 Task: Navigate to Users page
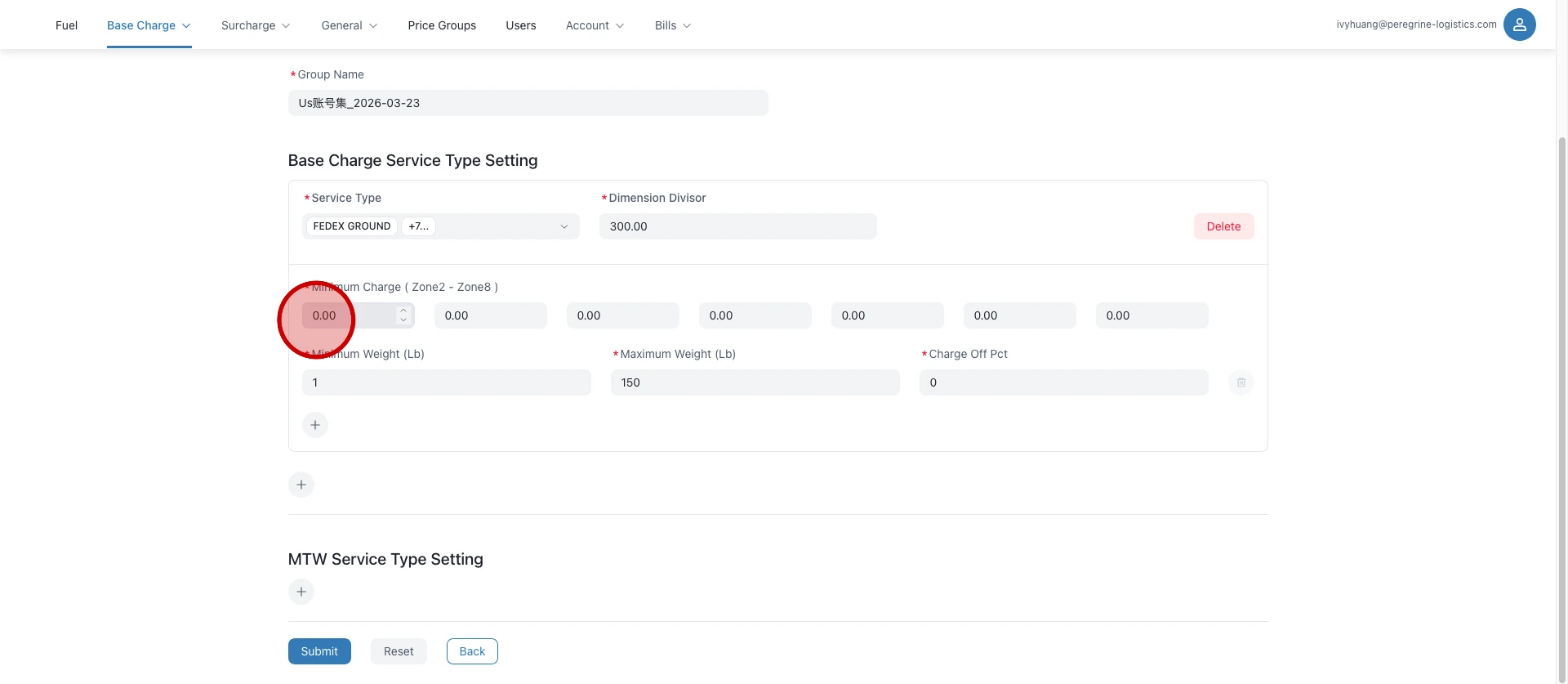(x=520, y=25)
